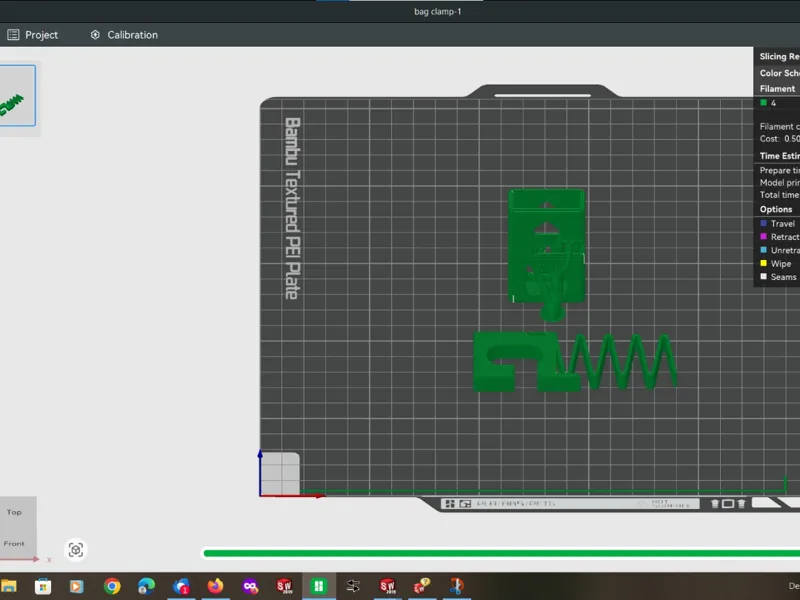This screenshot has height=600, width=800.
Task: Open Firefox from the taskbar
Action: tap(215, 586)
